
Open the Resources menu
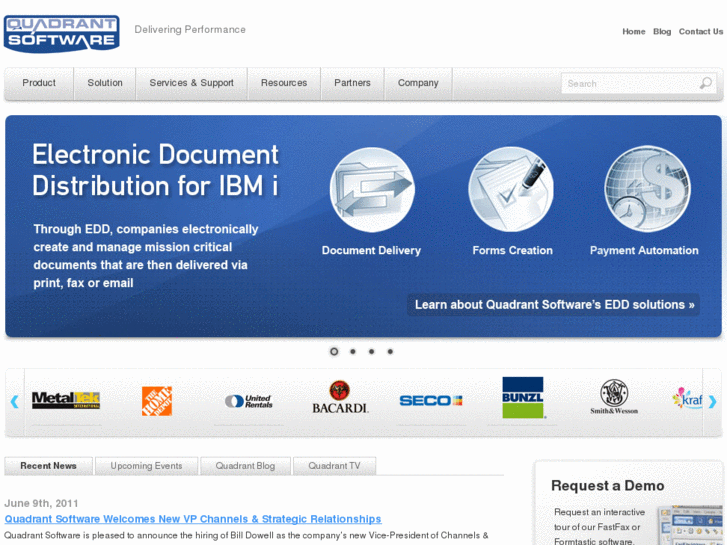(284, 83)
